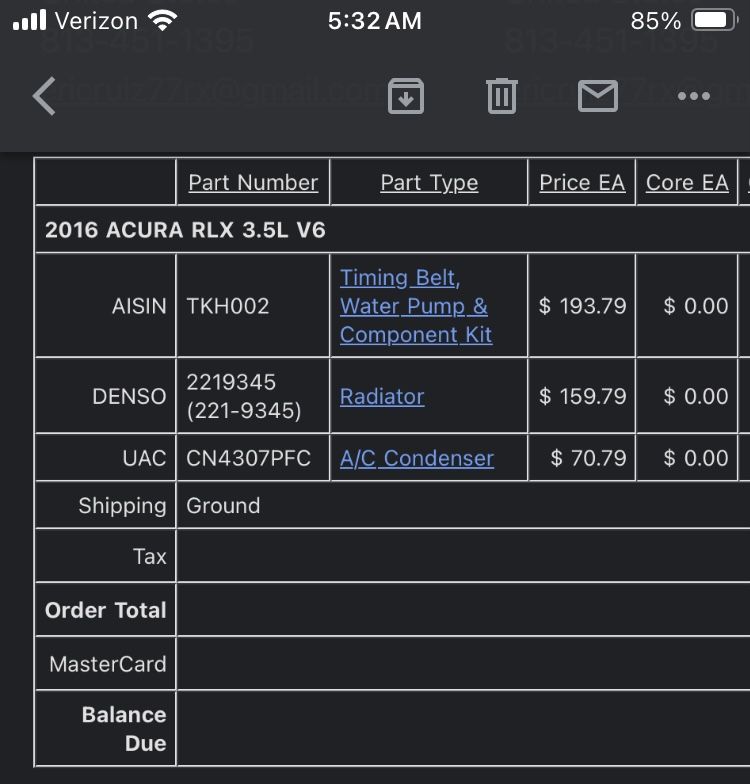
Task: Select part number TKH002 cell
Action: 253,306
